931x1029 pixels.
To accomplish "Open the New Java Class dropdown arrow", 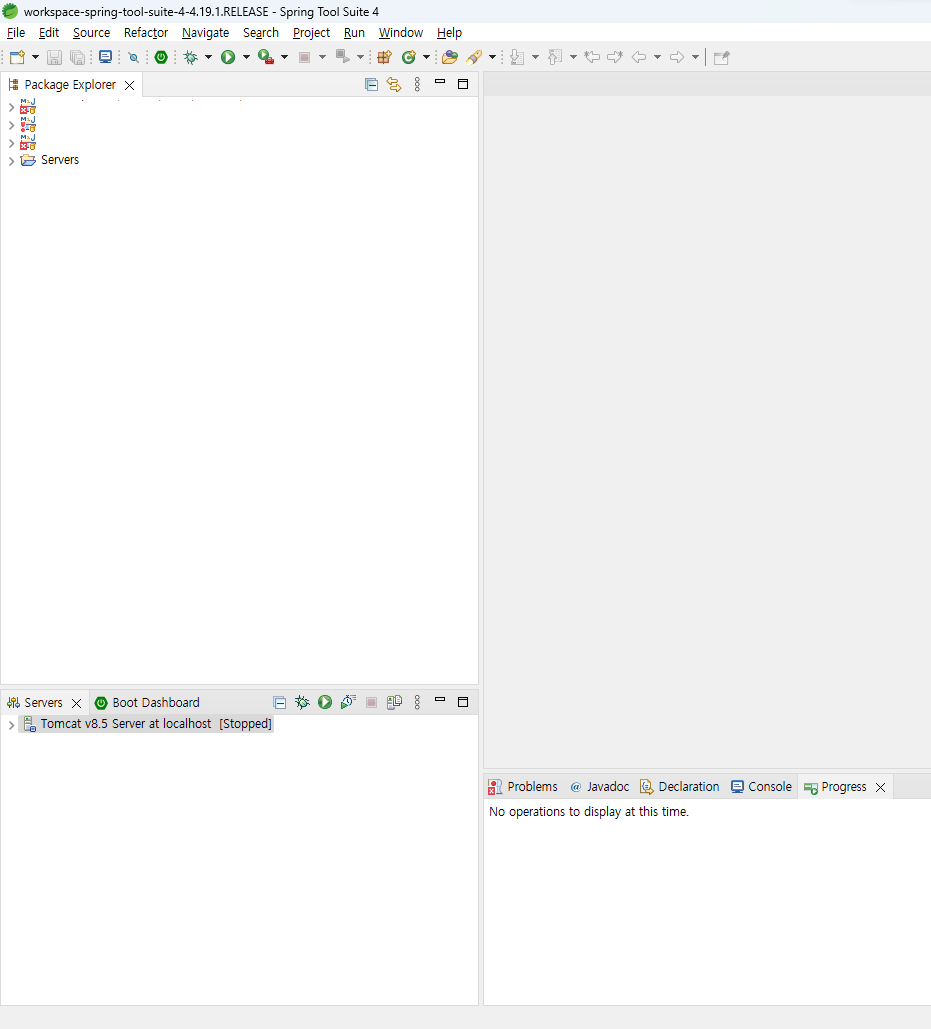I will click(x=426, y=57).
